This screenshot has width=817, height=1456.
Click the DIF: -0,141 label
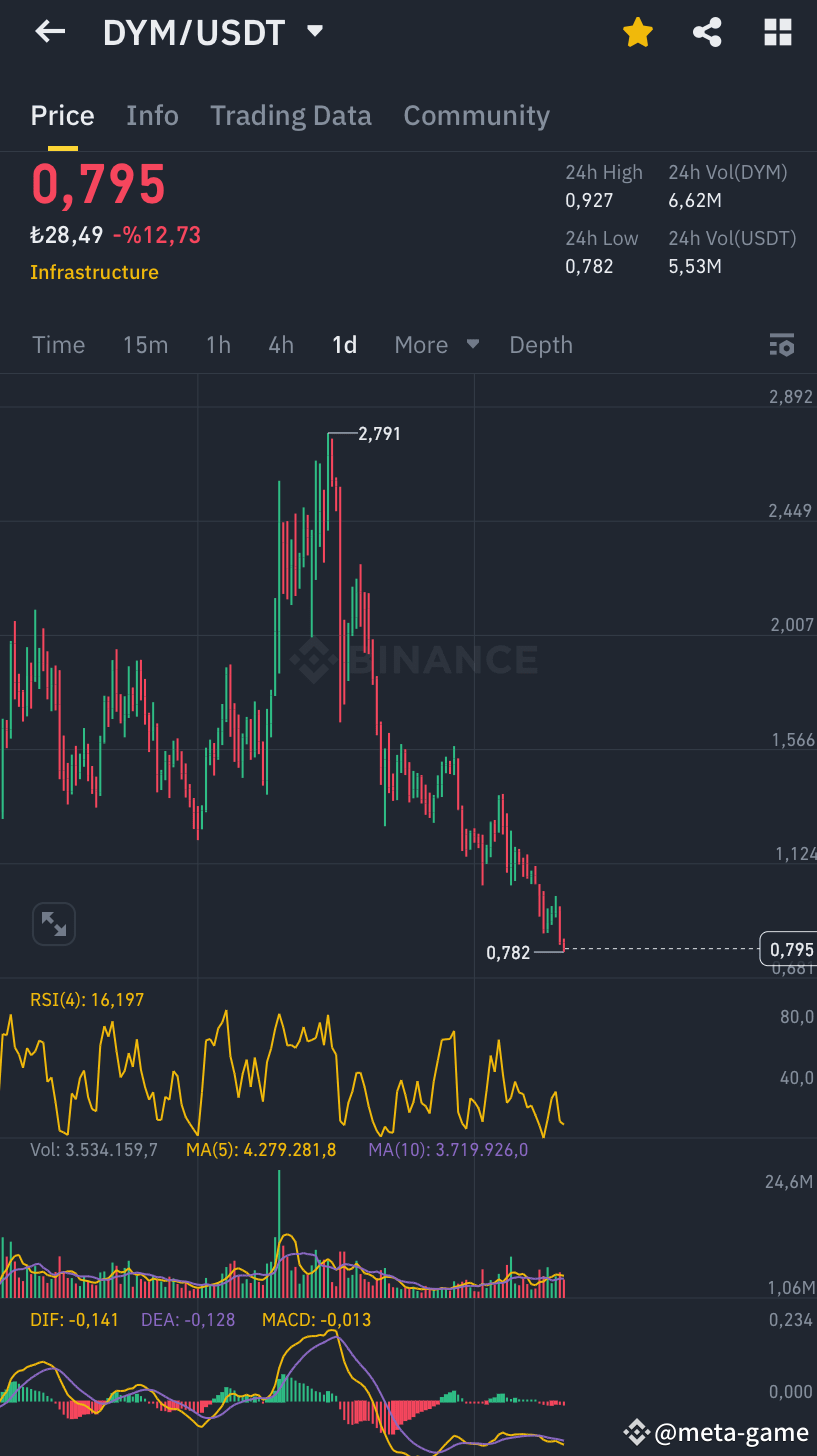[74, 1320]
